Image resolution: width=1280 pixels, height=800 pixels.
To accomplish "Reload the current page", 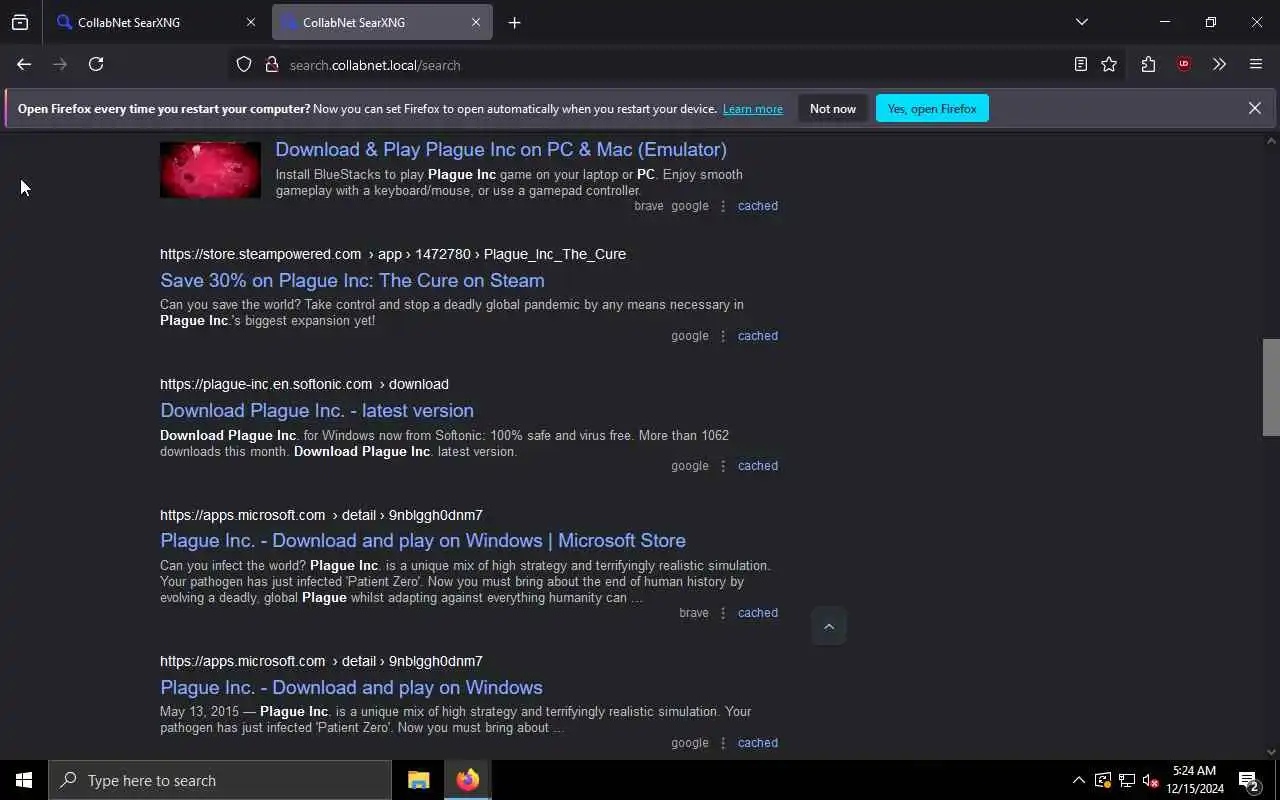I will tap(96, 64).
